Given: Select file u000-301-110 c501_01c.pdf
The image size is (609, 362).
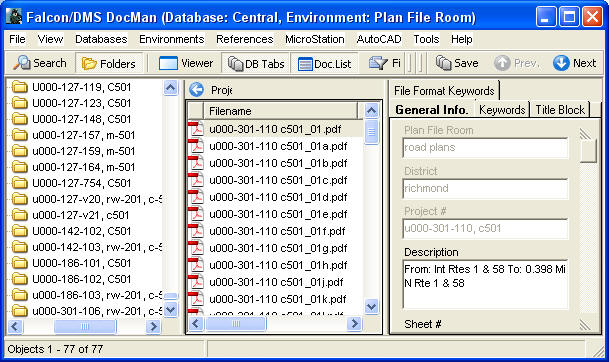Looking at the screenshot, I should 278,180.
